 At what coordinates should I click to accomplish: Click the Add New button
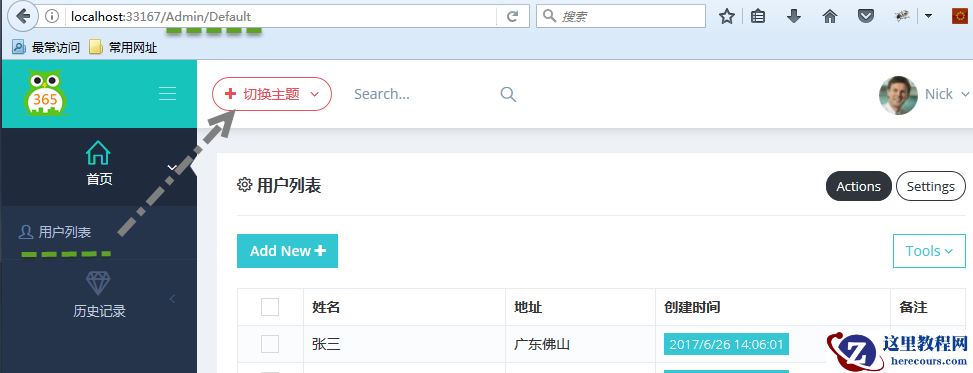click(x=287, y=251)
